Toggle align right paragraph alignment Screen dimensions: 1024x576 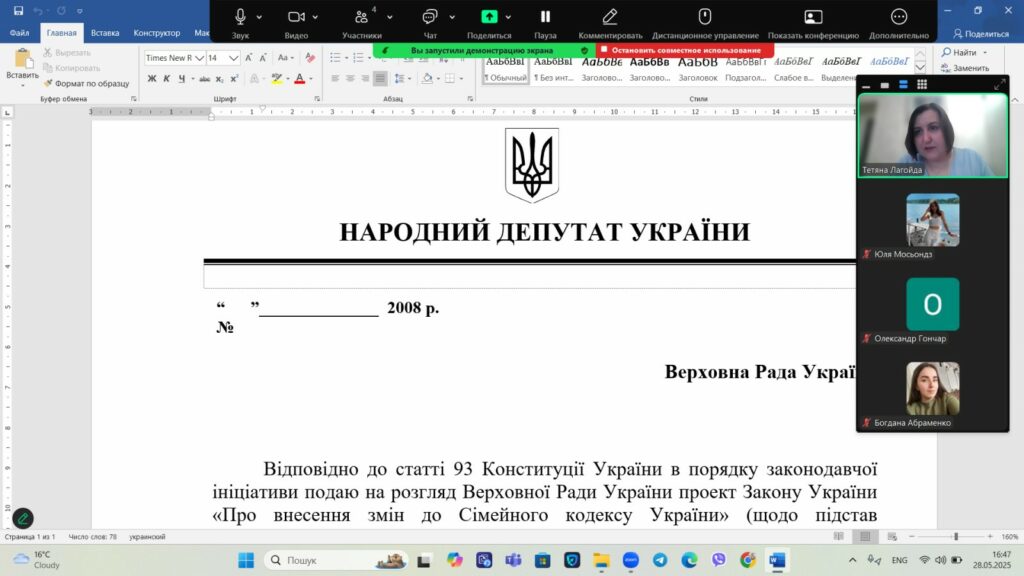(365, 79)
